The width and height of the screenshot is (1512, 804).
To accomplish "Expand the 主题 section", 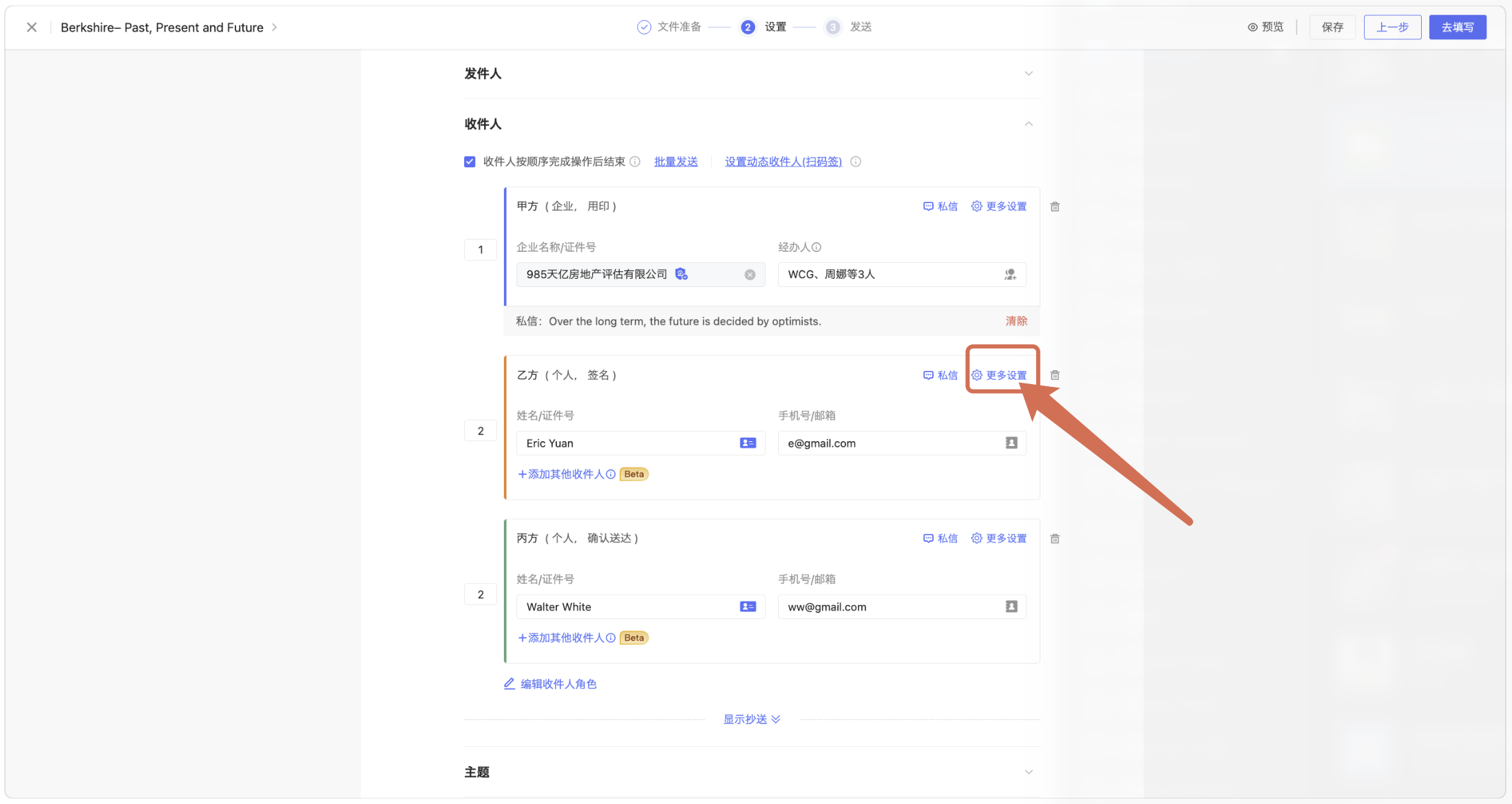I will pos(1028,772).
